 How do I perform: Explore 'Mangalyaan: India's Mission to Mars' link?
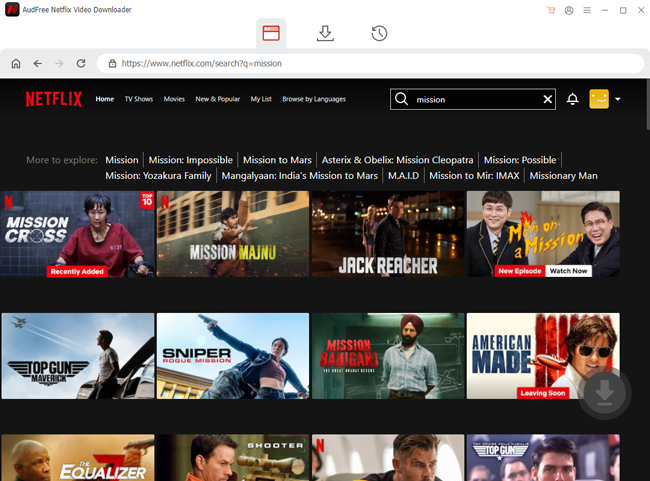click(300, 176)
